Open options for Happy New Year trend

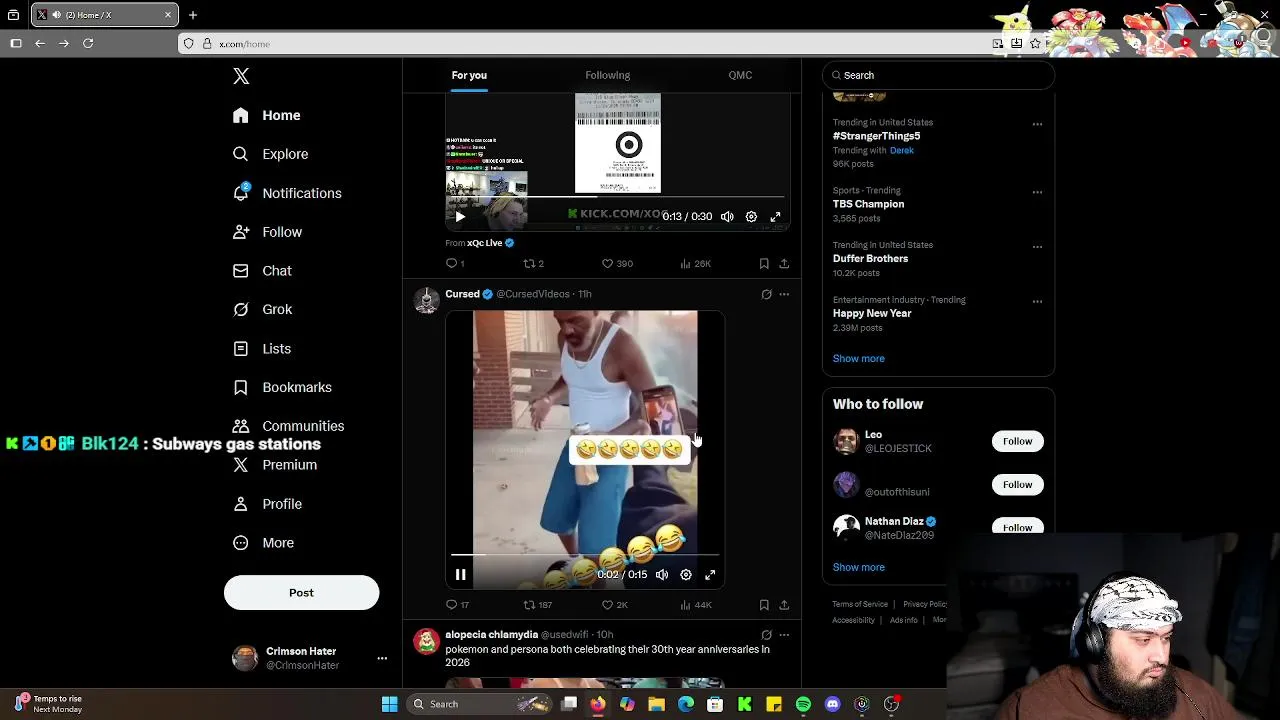coord(1037,301)
